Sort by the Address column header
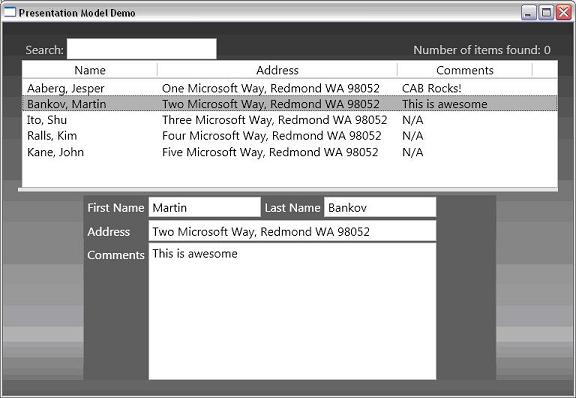 277,70
